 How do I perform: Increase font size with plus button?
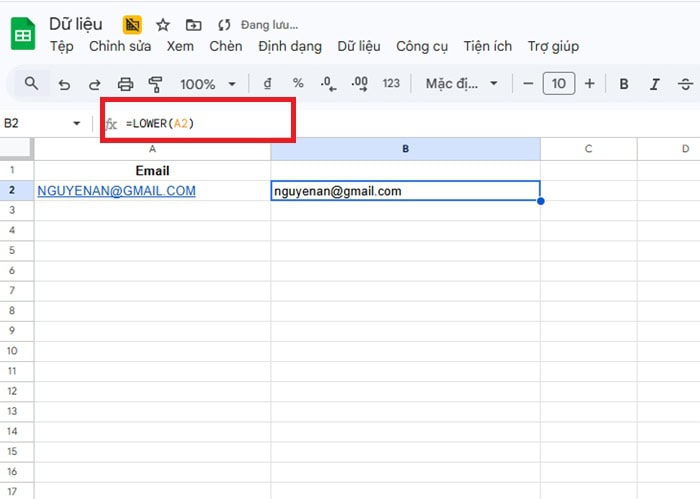point(589,84)
